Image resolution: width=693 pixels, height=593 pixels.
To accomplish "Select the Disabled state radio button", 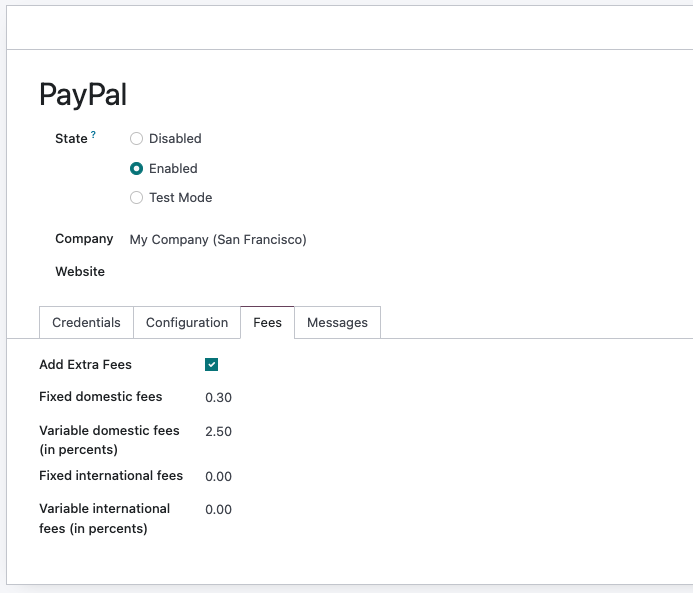I will pyautogui.click(x=136, y=139).
